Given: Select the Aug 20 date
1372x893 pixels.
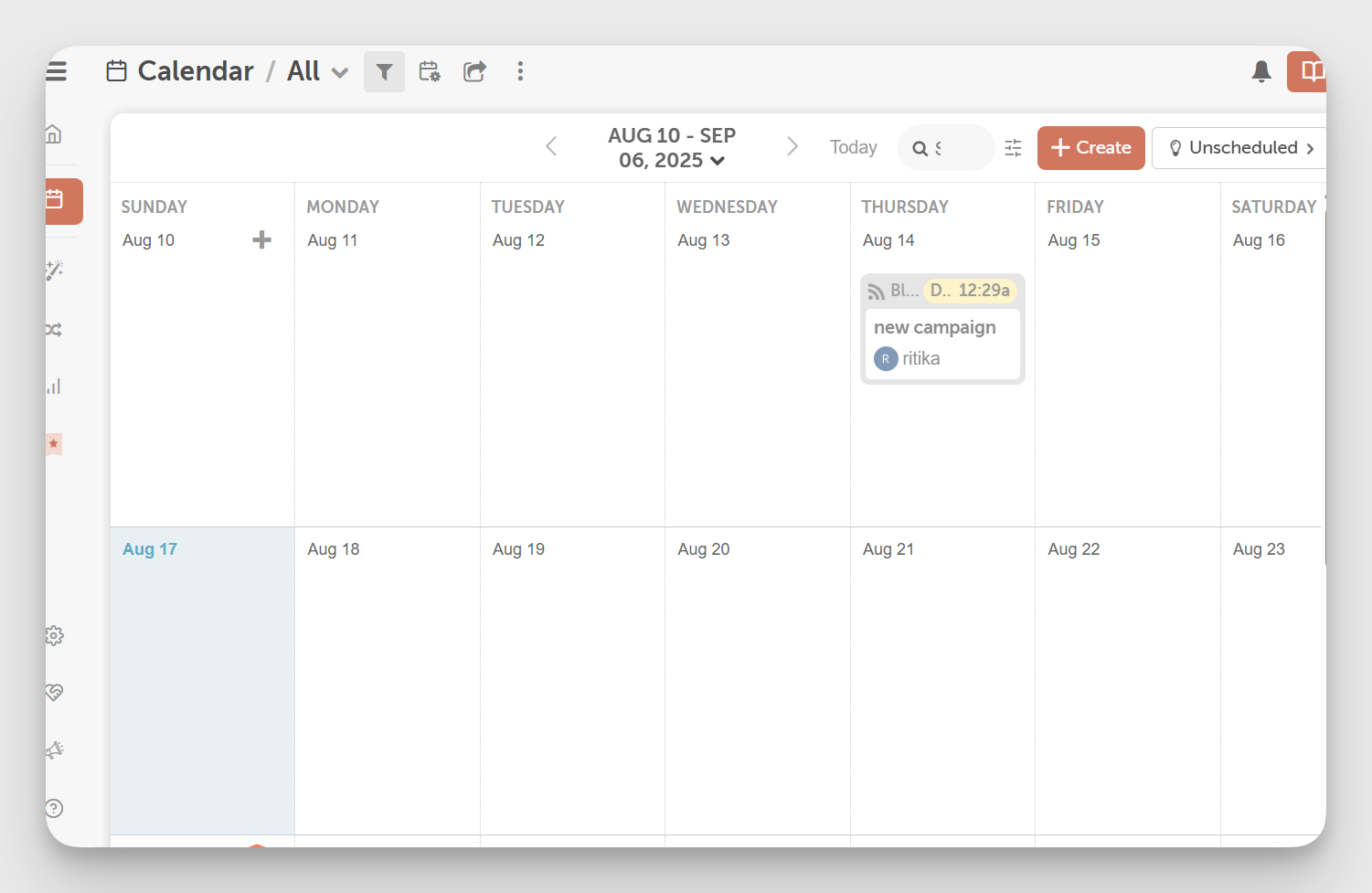Looking at the screenshot, I should click(x=704, y=549).
